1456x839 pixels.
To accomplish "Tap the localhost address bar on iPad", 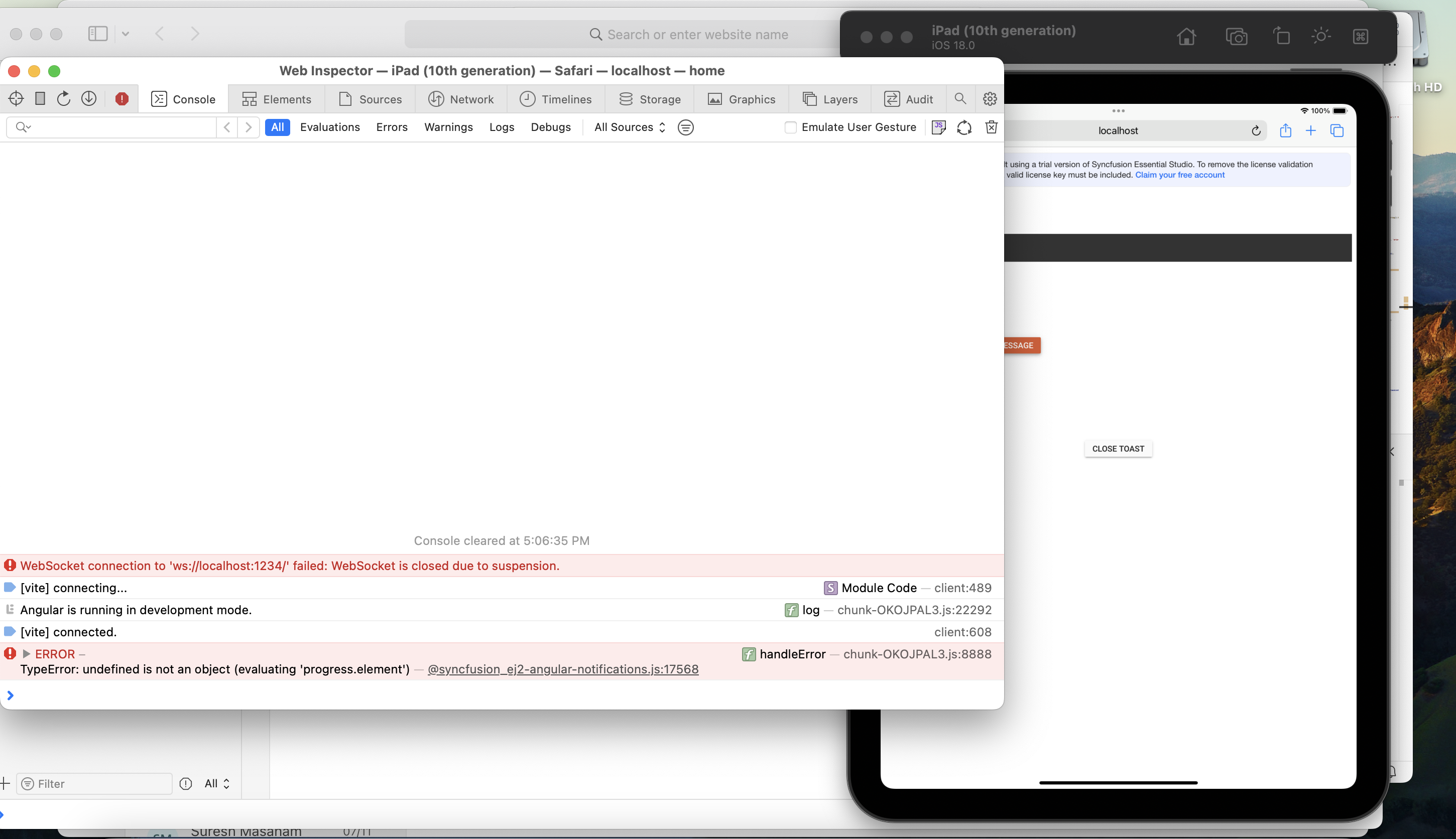I will [1118, 131].
